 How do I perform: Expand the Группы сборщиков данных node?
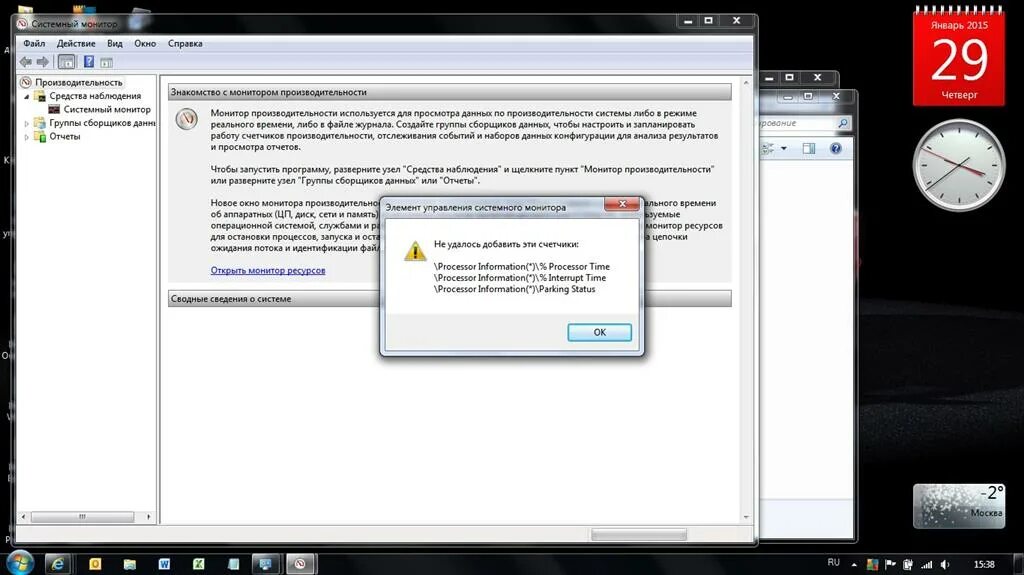click(x=27, y=123)
